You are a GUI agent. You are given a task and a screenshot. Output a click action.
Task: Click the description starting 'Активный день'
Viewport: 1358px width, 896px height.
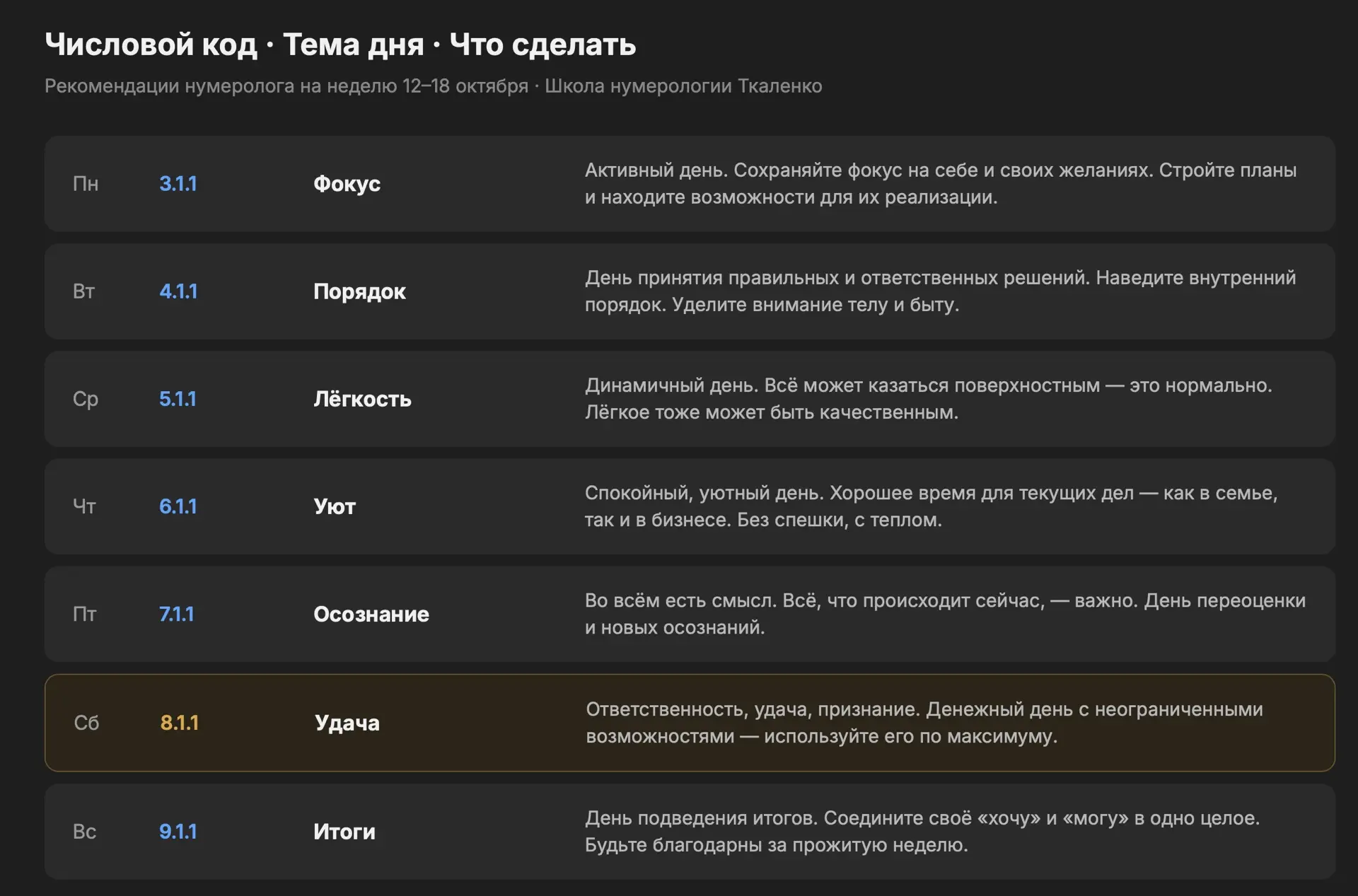pos(941,184)
